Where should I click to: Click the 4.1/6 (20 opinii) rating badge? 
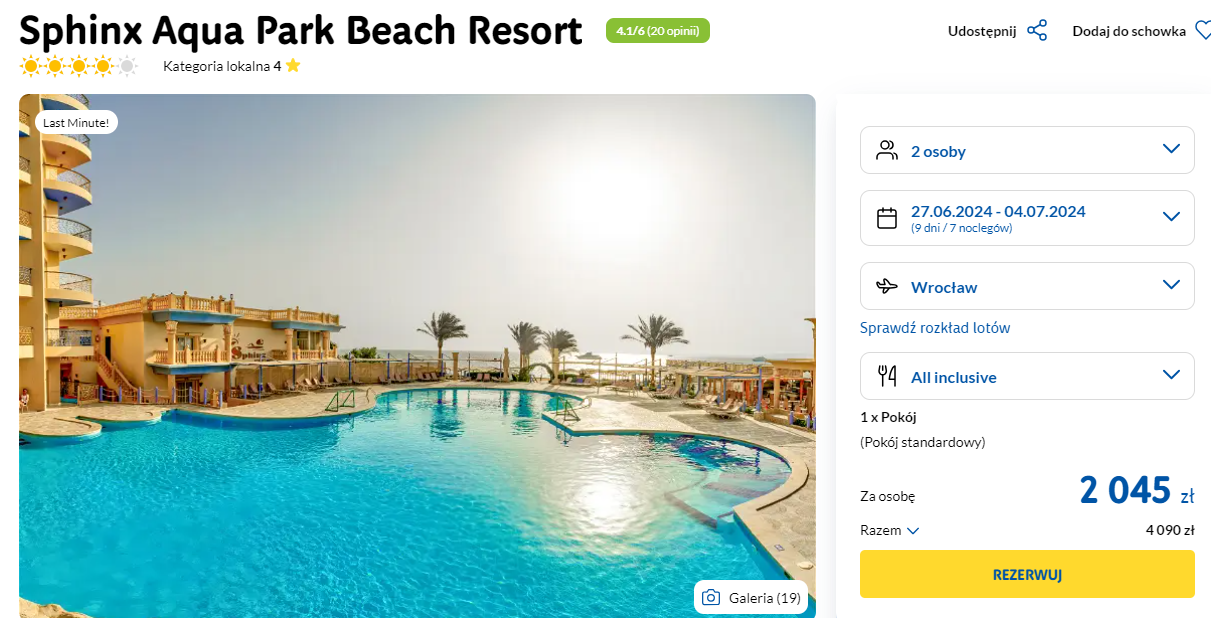point(658,31)
